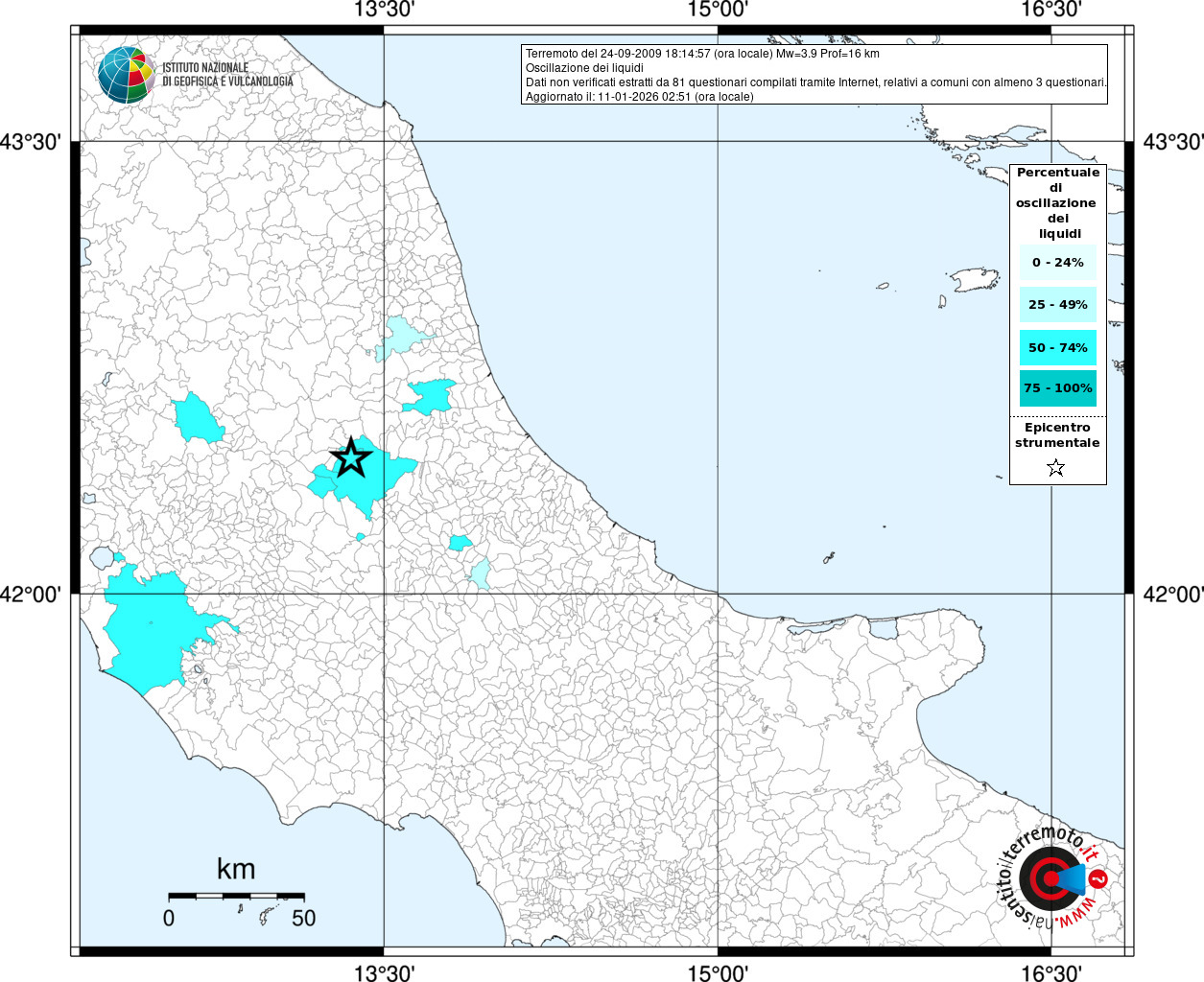
Task: Click the Istituto Nazionale di Geofisica e Vulcanologia text
Action: [x=226, y=75]
